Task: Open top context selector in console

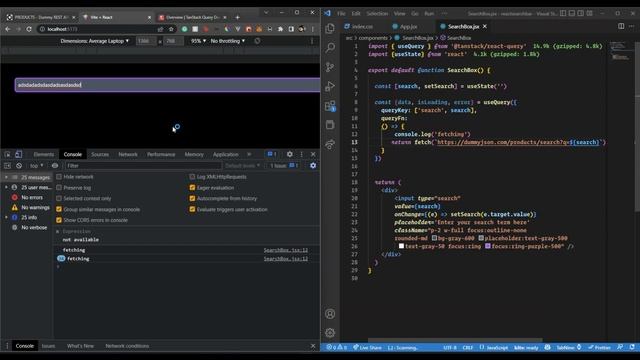Action: tap(36, 166)
